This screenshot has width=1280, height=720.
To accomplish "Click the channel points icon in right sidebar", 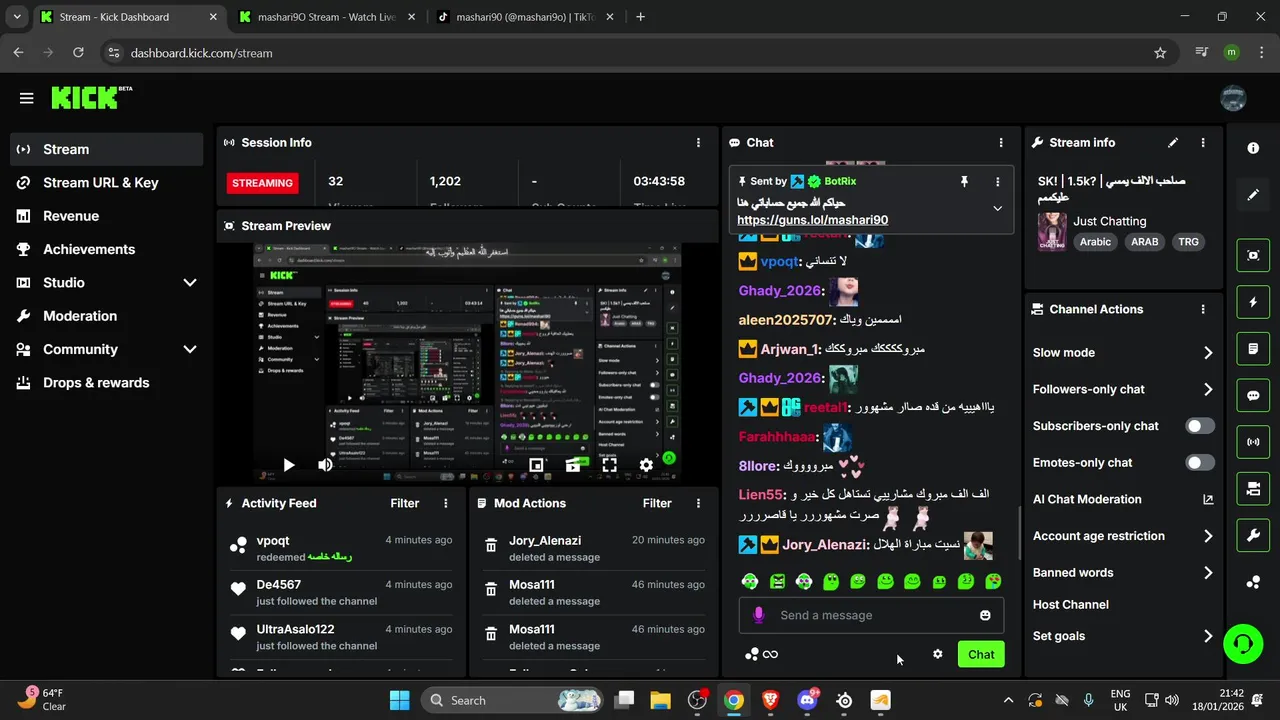I will coord(1253,582).
